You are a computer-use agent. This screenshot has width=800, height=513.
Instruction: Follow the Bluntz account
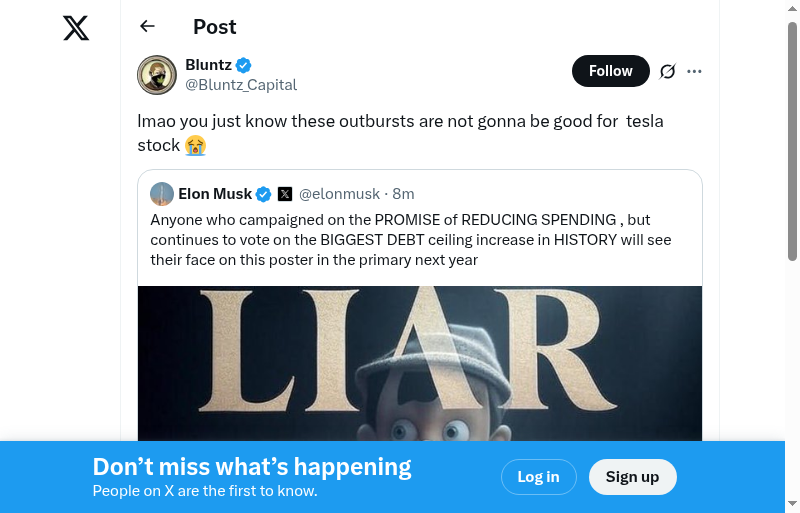coord(610,71)
